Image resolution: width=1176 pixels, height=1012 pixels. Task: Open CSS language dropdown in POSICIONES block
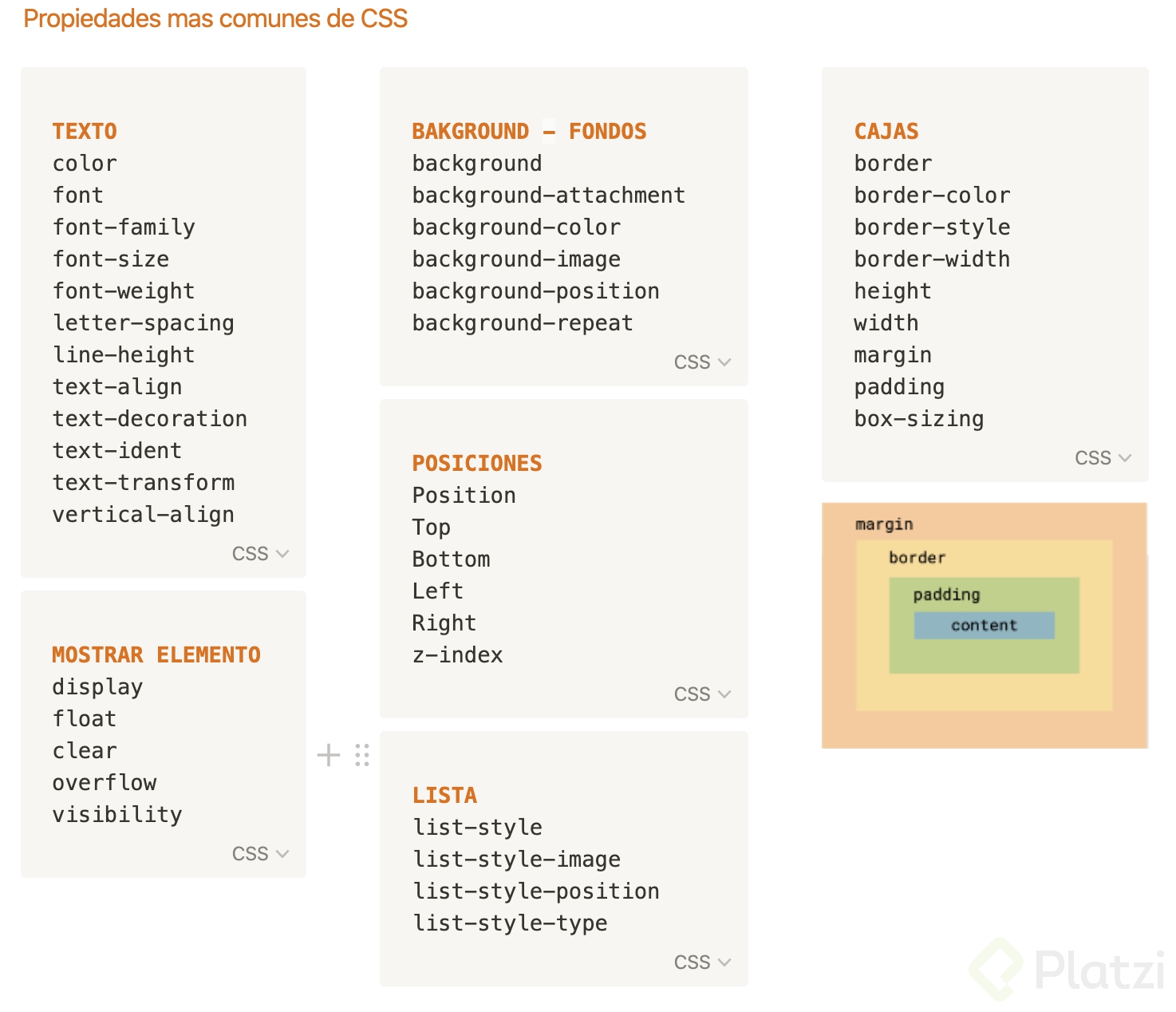[702, 694]
